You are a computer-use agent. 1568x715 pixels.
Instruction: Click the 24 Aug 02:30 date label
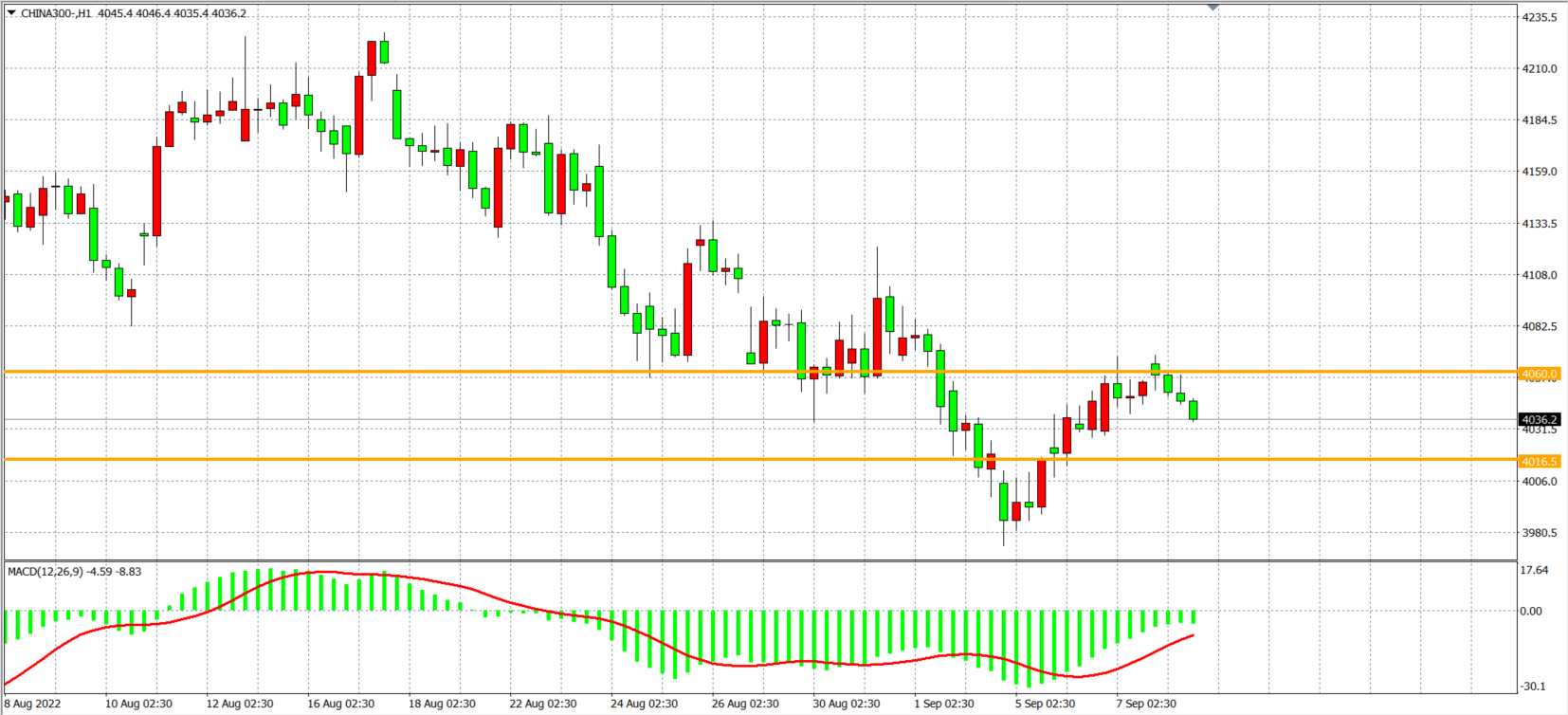click(644, 704)
